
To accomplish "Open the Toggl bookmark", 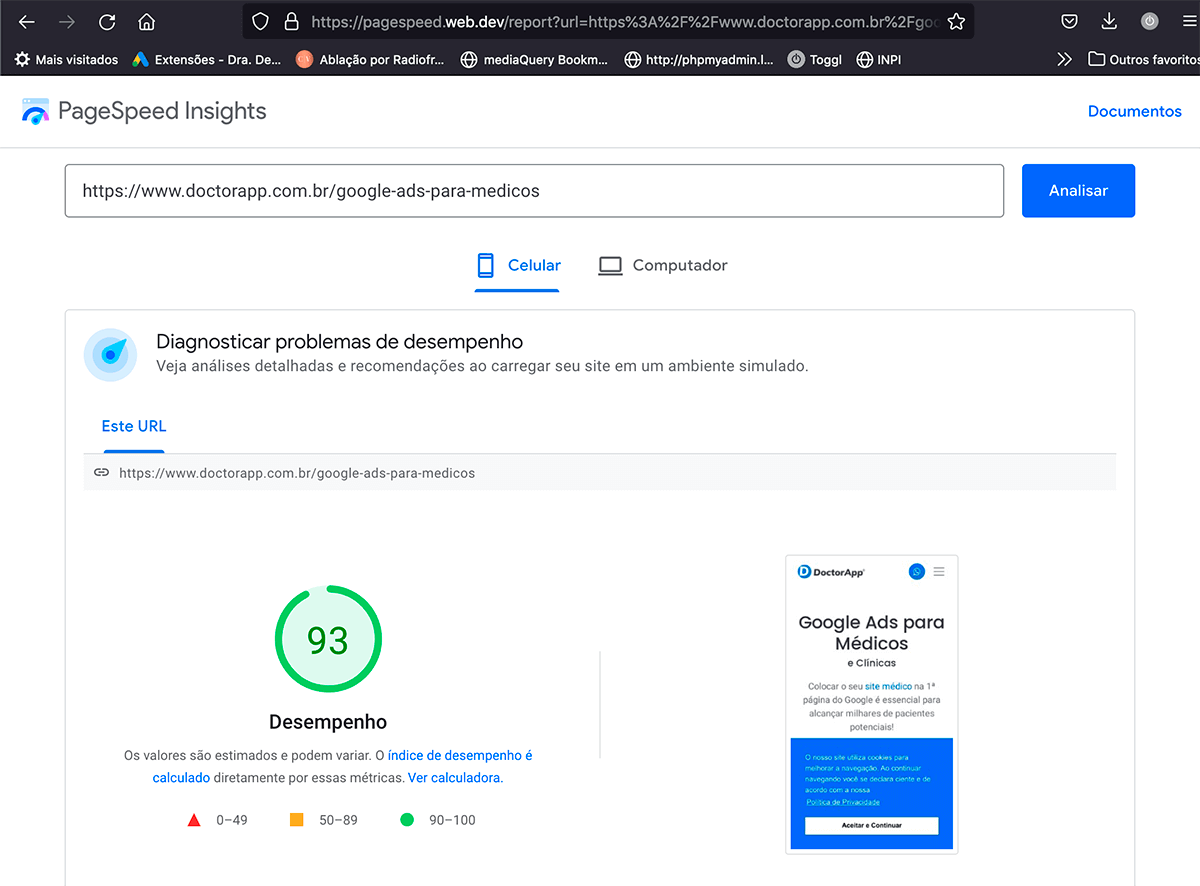I will [x=815, y=59].
